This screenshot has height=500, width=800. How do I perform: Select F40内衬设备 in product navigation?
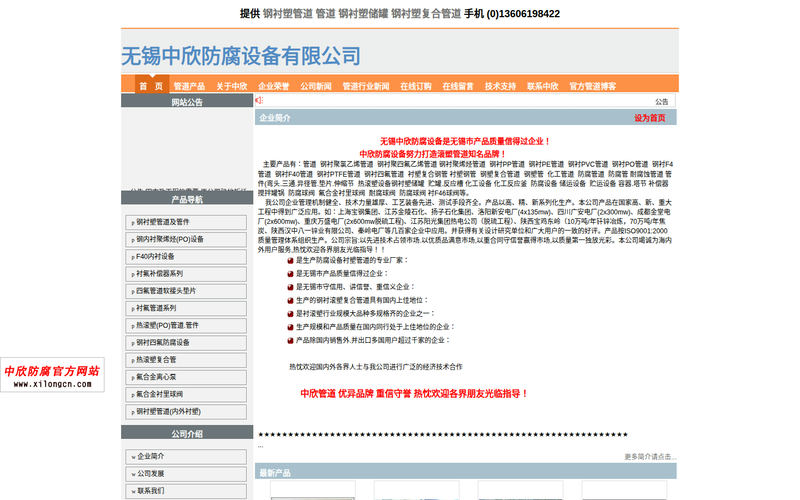point(186,257)
